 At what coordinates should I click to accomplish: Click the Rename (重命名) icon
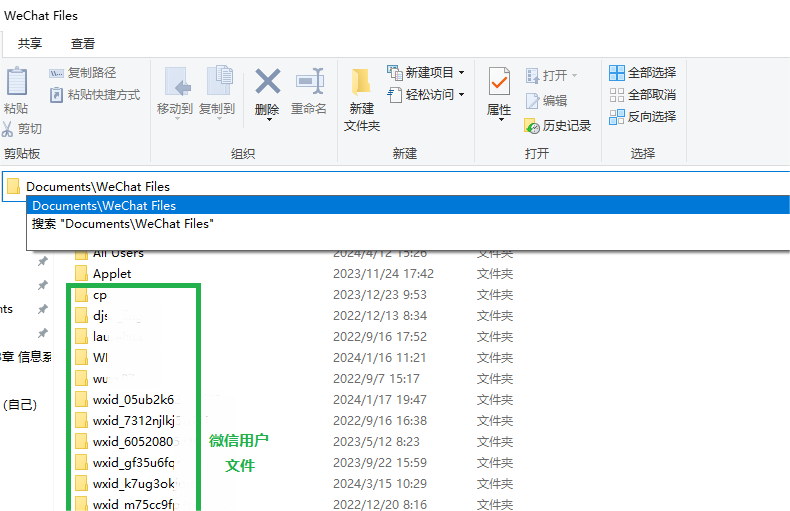[309, 81]
